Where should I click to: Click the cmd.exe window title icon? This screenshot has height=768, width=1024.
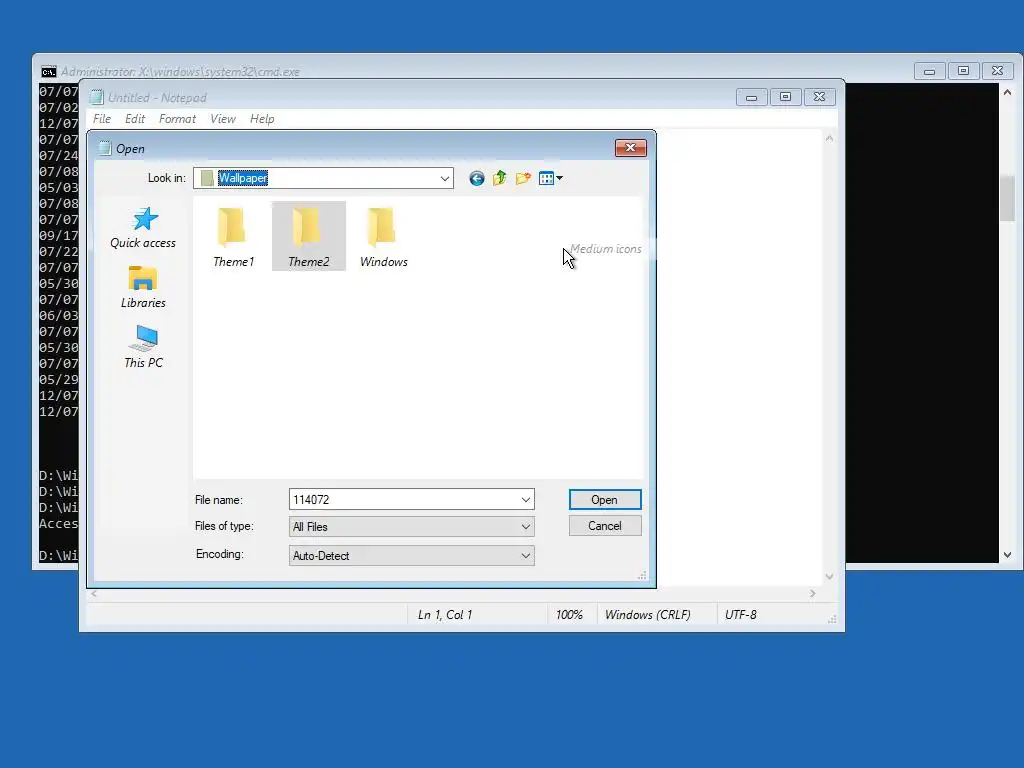(x=48, y=72)
